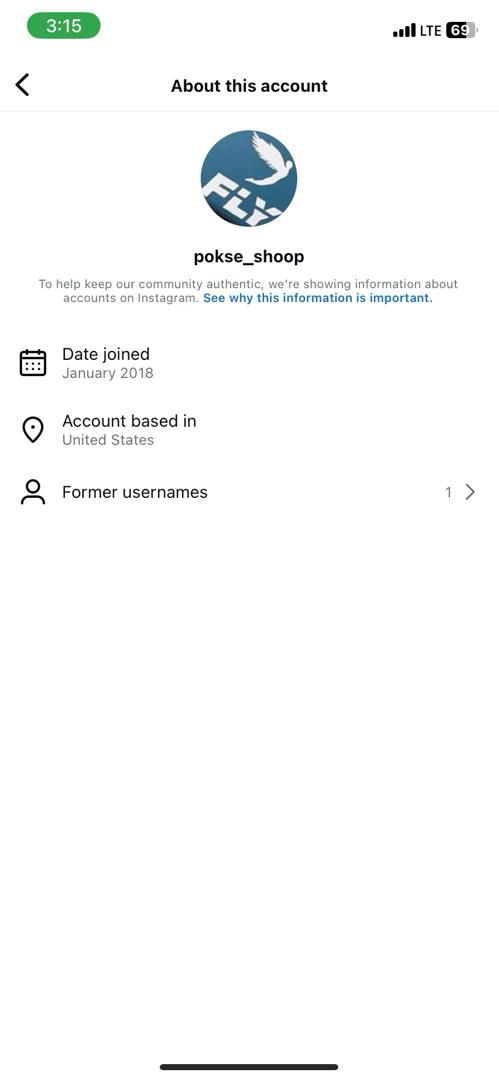Viewport: 499px width, 1080px height.
Task: Tap the battery level indicator
Action: [x=462, y=30]
